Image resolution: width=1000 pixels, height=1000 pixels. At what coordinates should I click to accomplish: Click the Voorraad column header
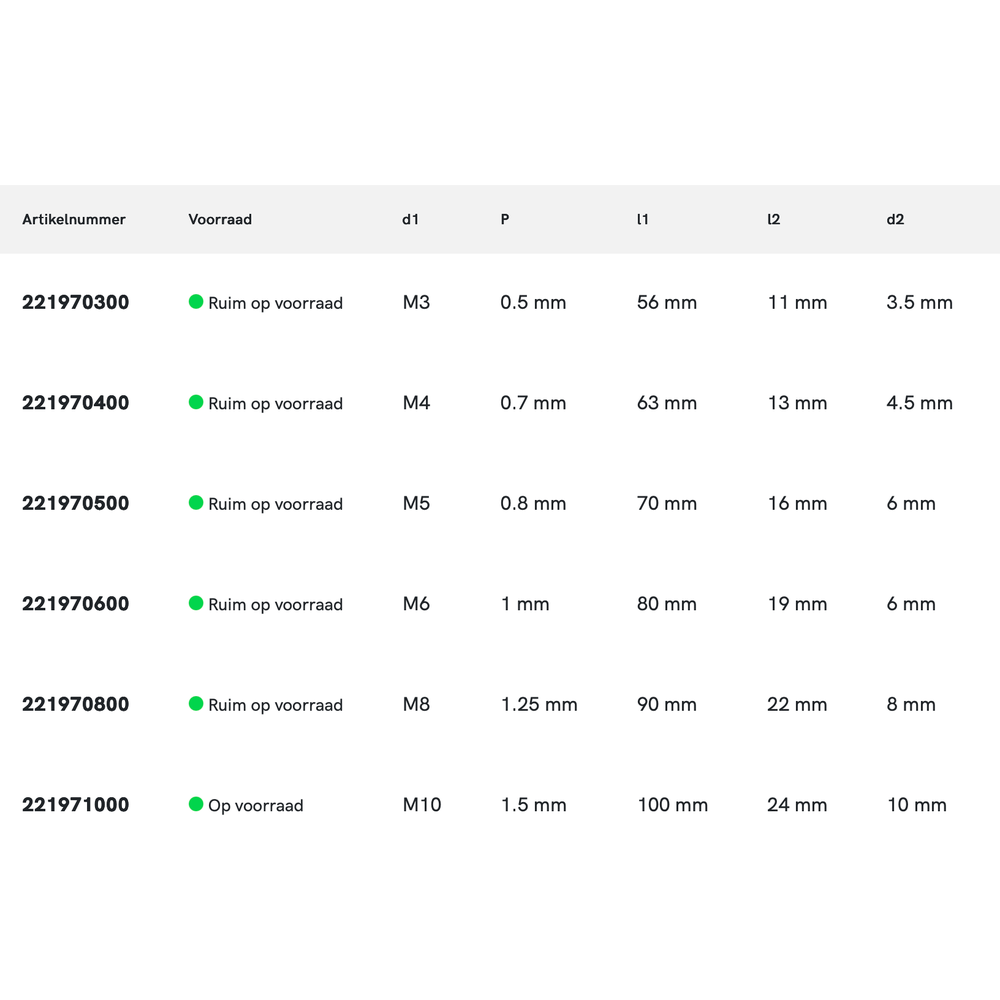220,219
